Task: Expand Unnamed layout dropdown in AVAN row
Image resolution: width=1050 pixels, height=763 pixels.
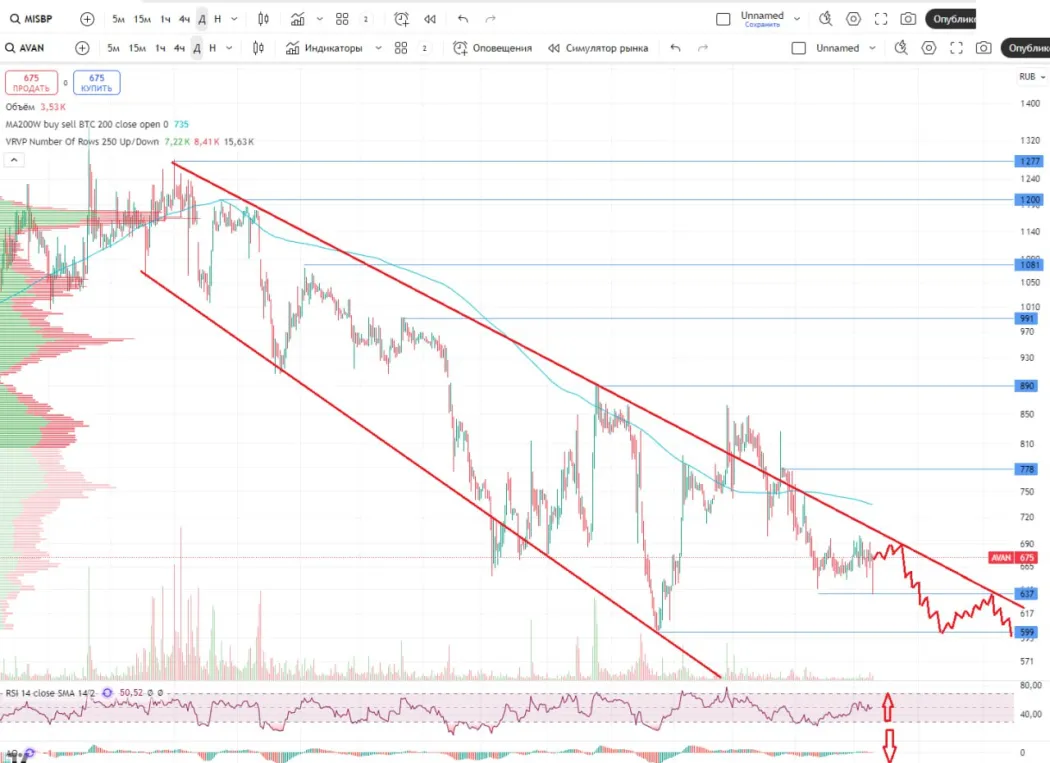Action: pyautogui.click(x=872, y=48)
